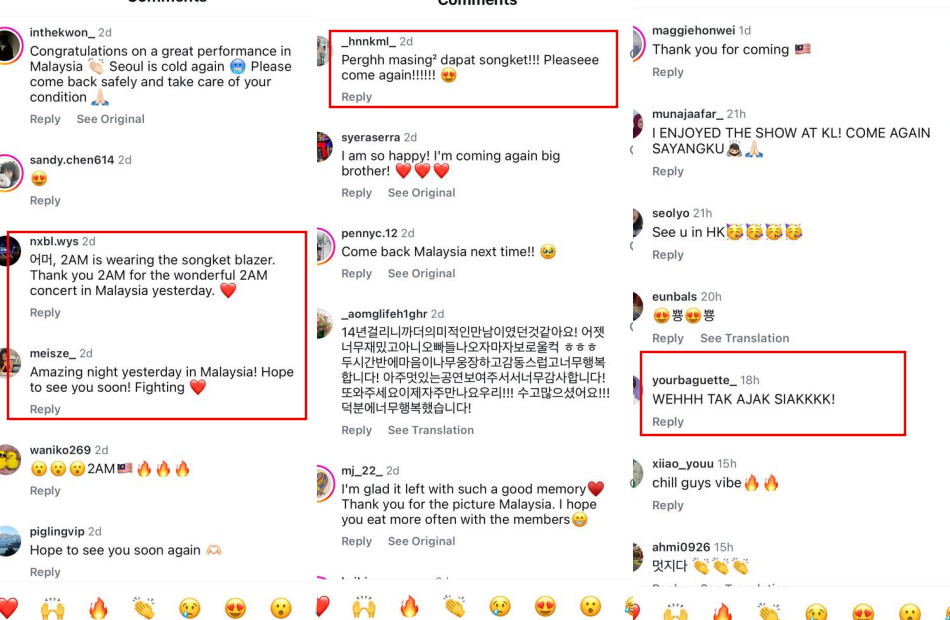See Original of inthekwon_ comment
Screen dimensions: 950x620
pos(110,119)
